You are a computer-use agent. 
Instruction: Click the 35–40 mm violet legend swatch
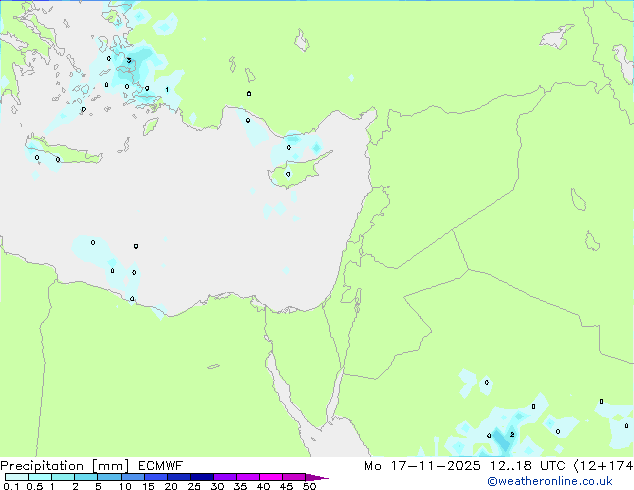click(248, 477)
